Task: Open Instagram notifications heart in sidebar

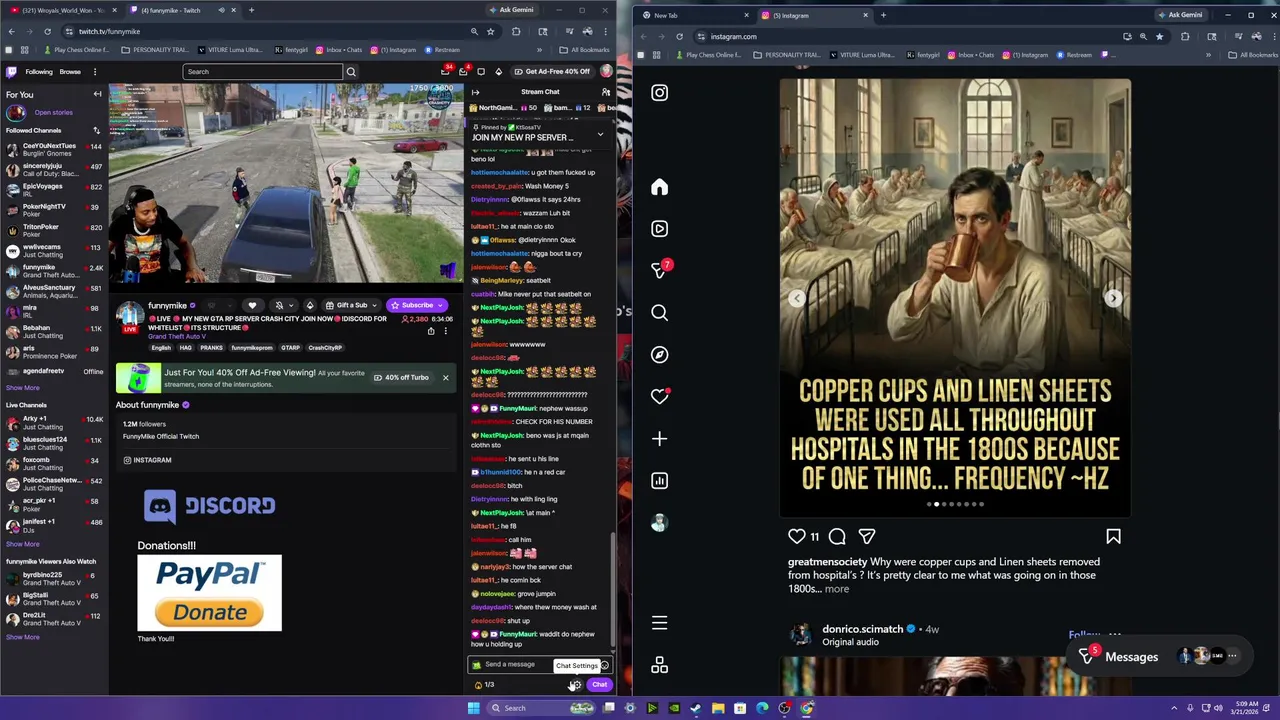Action: point(659,397)
